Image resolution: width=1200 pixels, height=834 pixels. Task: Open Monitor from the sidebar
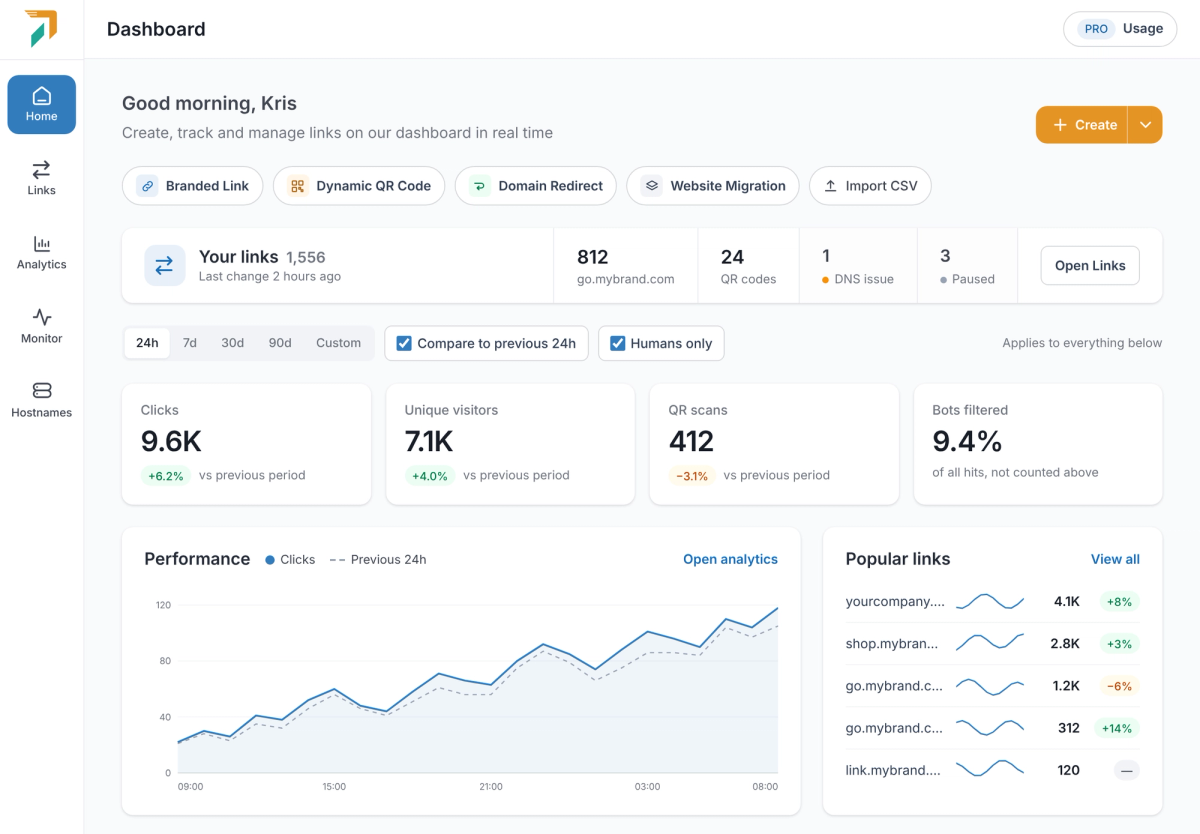pyautogui.click(x=41, y=326)
